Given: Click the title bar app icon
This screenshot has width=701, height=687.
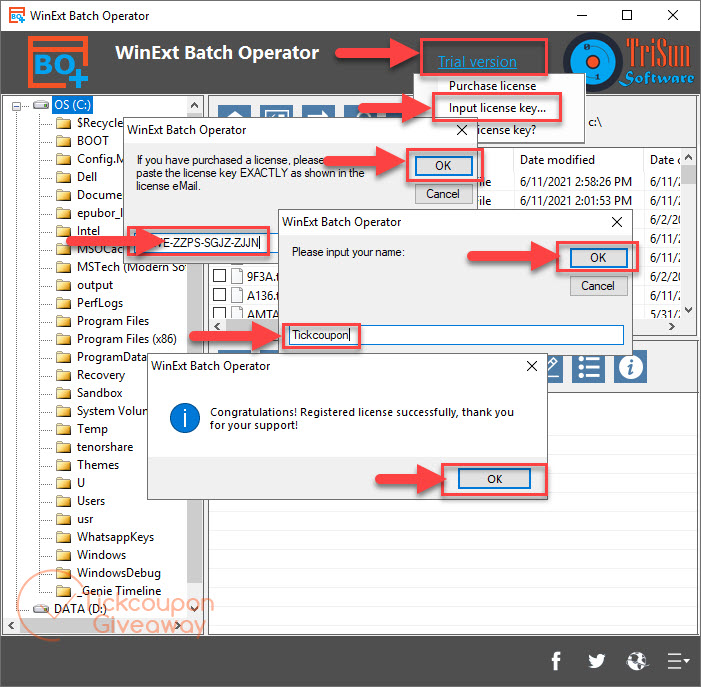Looking at the screenshot, I should tap(17, 16).
